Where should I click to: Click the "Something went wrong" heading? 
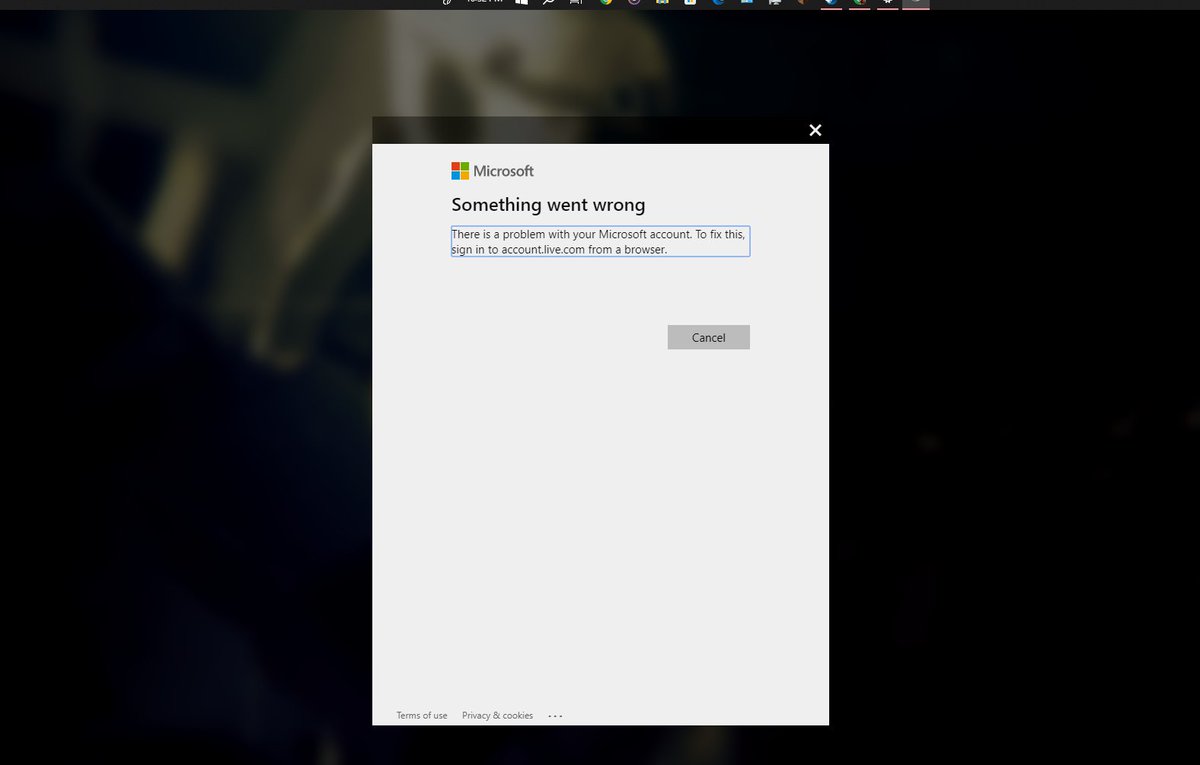[x=548, y=204]
